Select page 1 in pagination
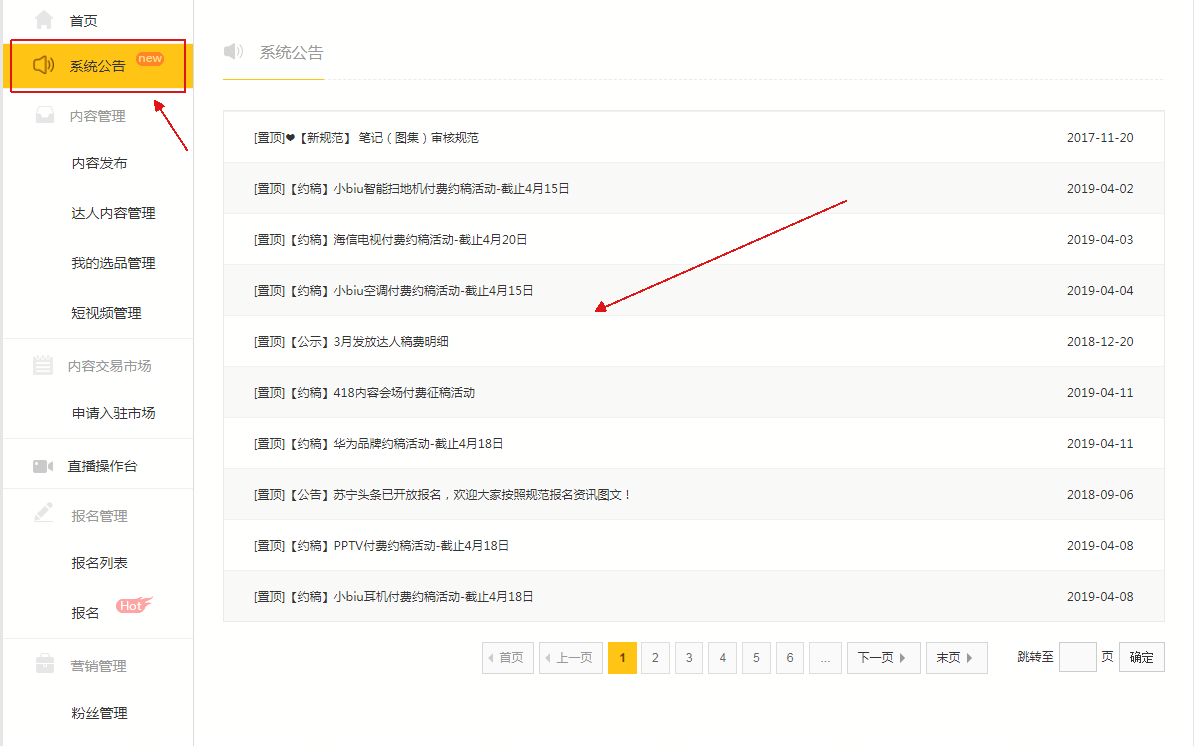1194x746 pixels. [x=622, y=658]
